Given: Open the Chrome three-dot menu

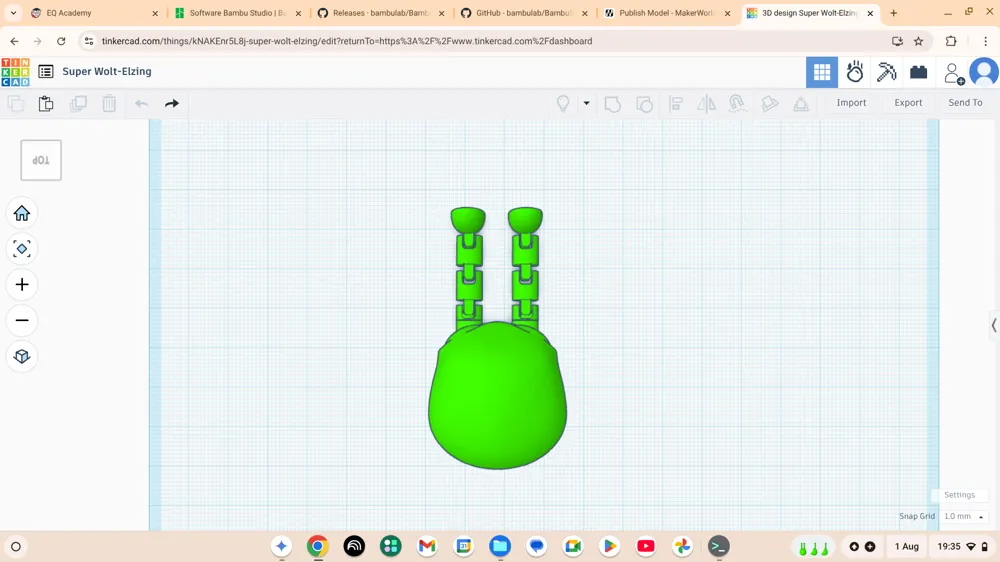Looking at the screenshot, I should pyautogui.click(x=985, y=41).
